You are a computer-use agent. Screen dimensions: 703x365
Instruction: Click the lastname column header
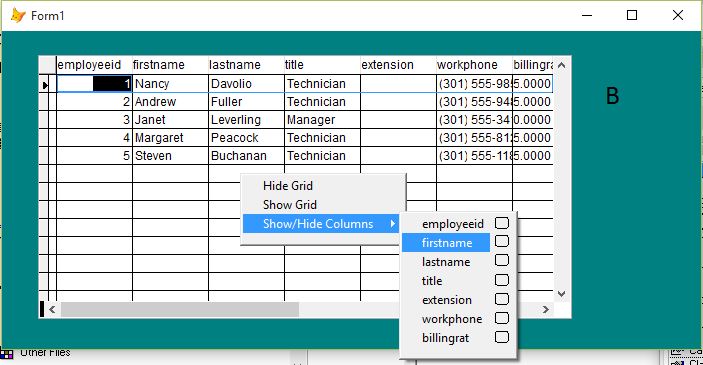click(x=246, y=65)
